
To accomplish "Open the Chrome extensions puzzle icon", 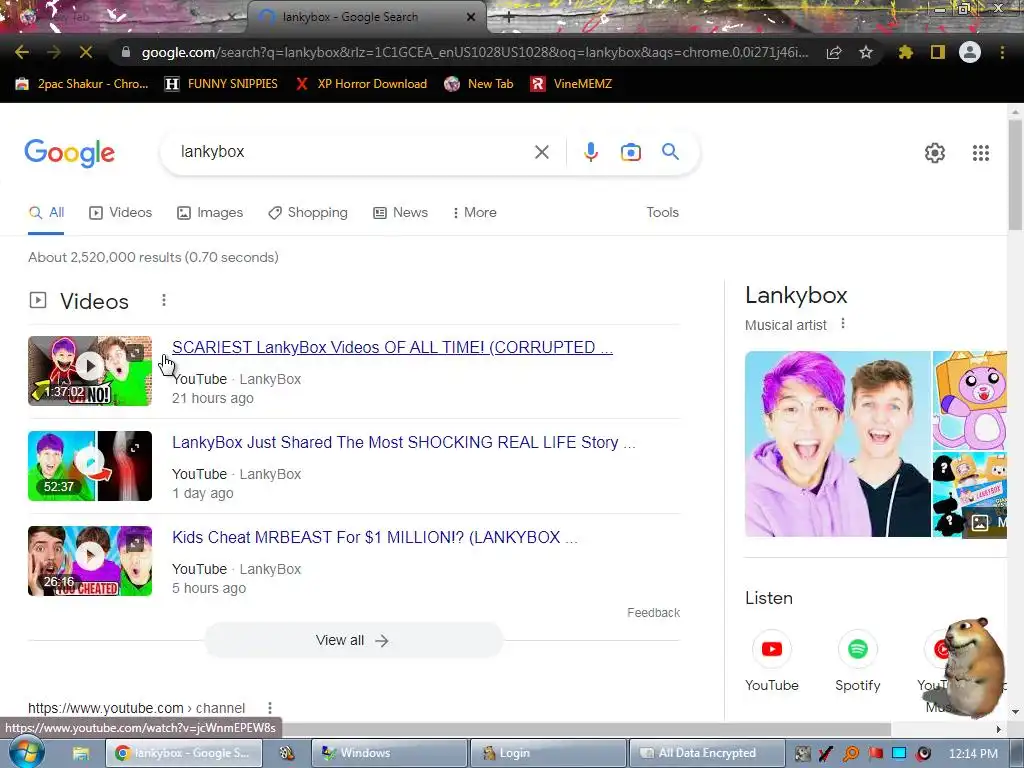I will tap(905, 52).
